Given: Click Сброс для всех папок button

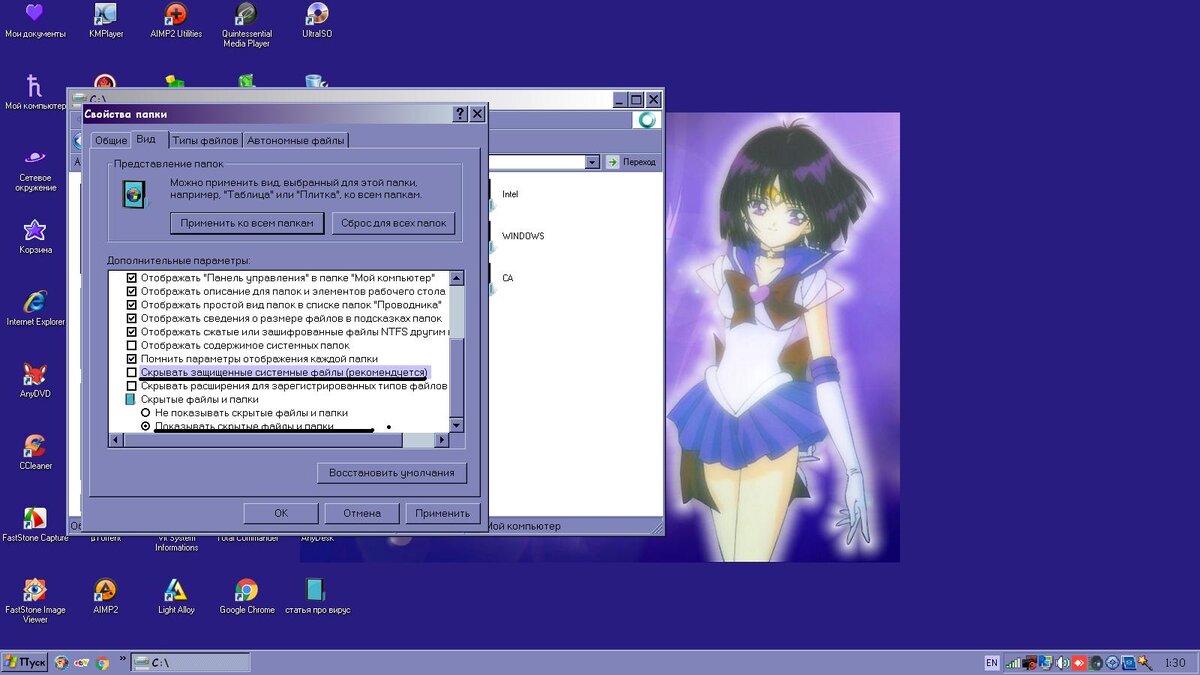Looking at the screenshot, I should [x=393, y=222].
